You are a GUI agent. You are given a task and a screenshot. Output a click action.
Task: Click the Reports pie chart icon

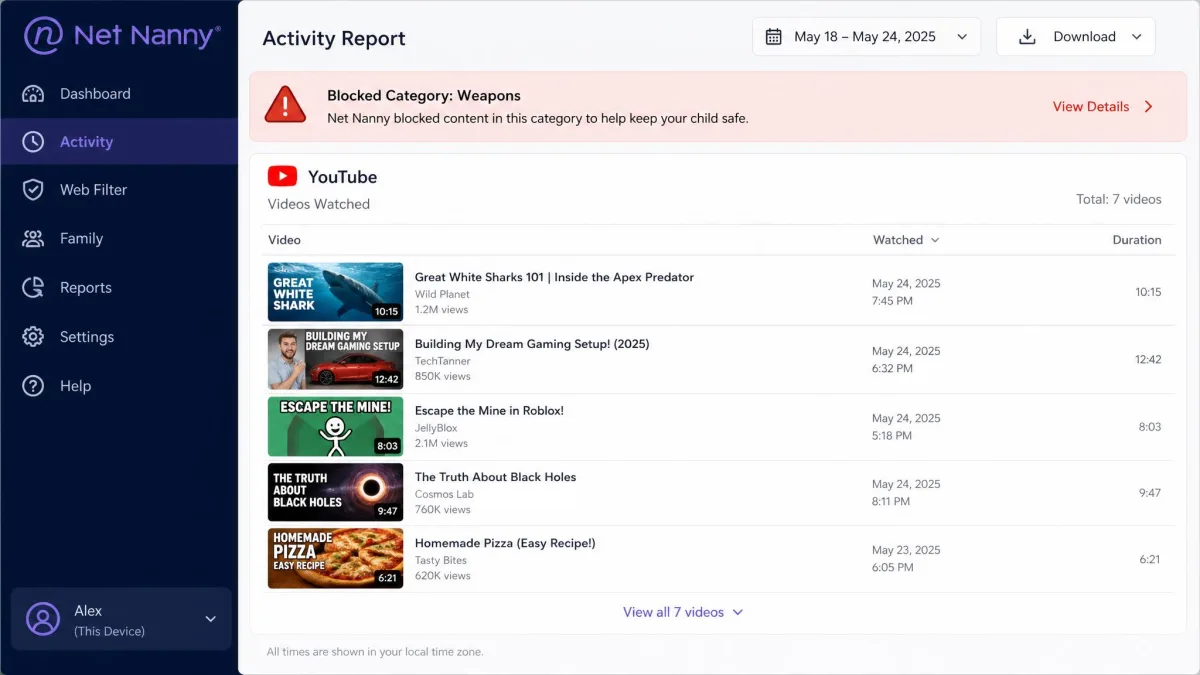[x=33, y=288]
